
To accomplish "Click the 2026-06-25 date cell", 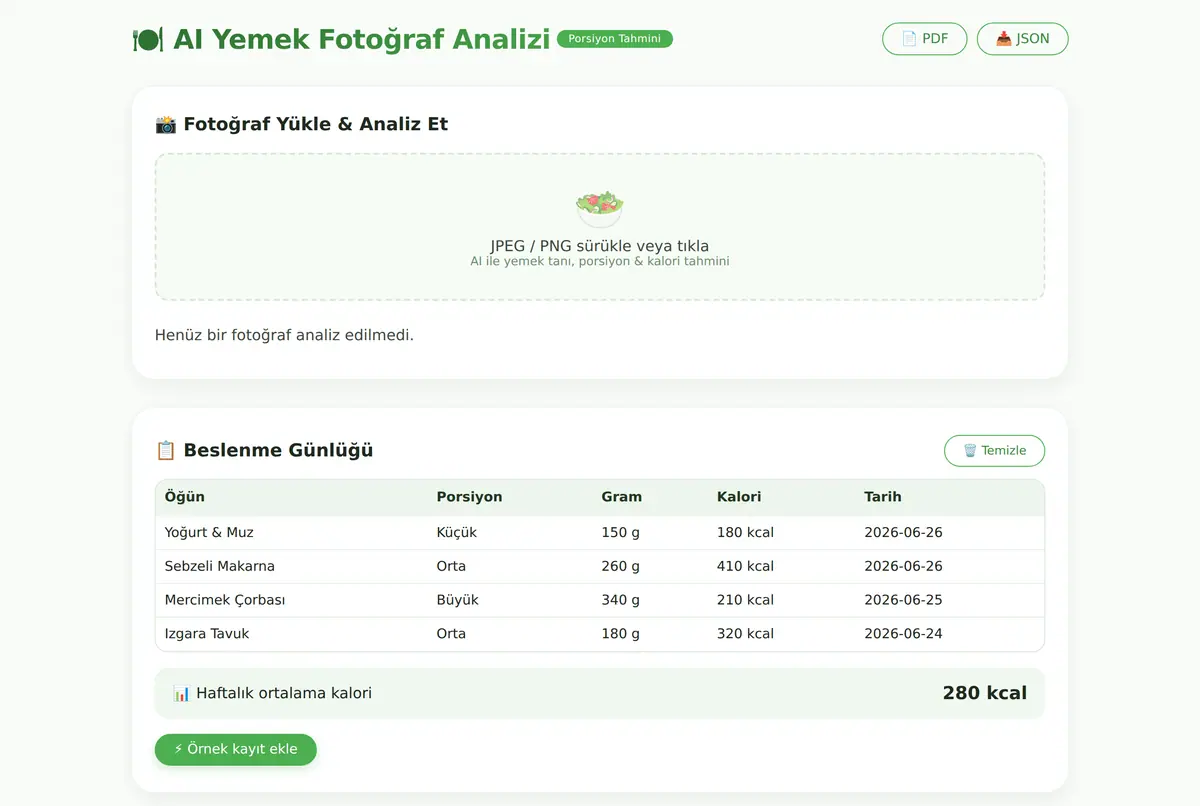I will [904, 600].
